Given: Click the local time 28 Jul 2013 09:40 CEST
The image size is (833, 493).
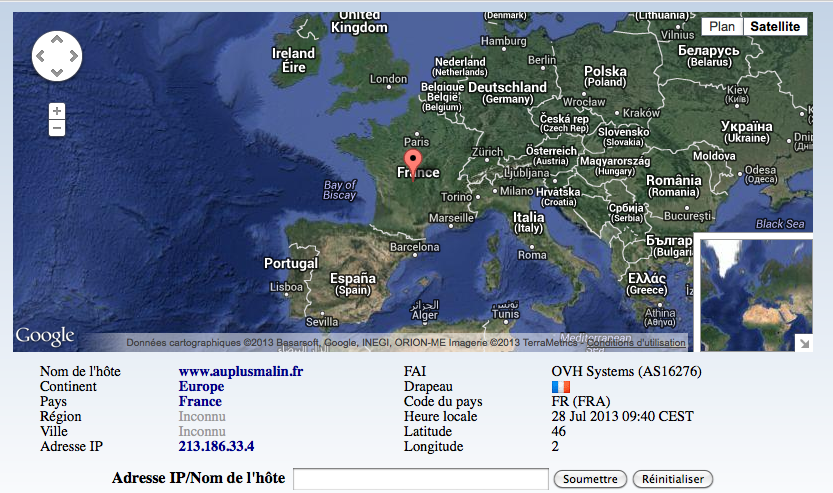Looking at the screenshot, I should click(623, 416).
